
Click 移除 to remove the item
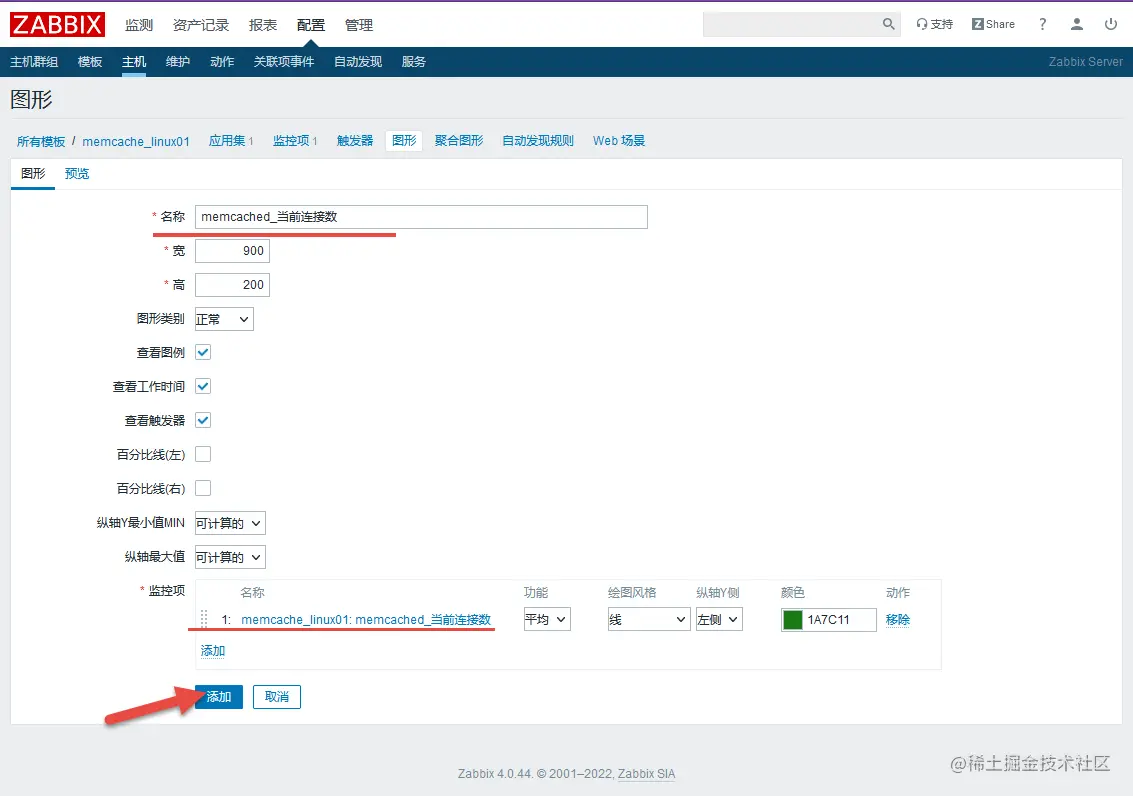click(897, 620)
